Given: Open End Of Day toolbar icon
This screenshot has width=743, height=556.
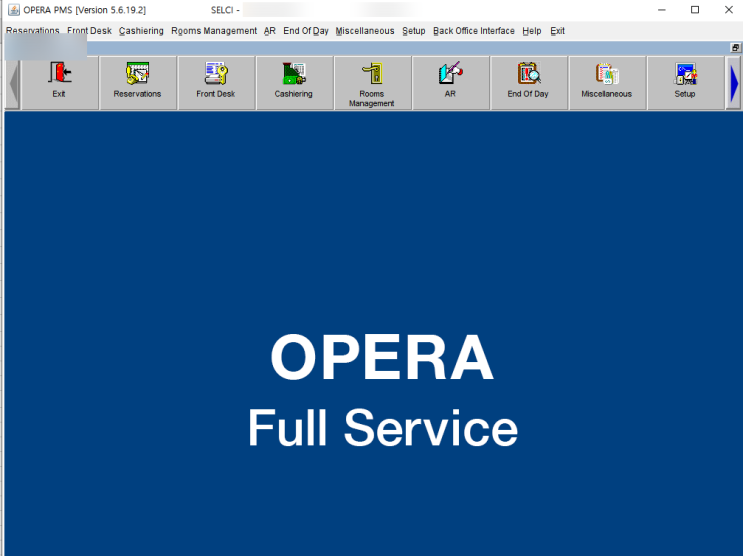Looking at the screenshot, I should coord(528,82).
